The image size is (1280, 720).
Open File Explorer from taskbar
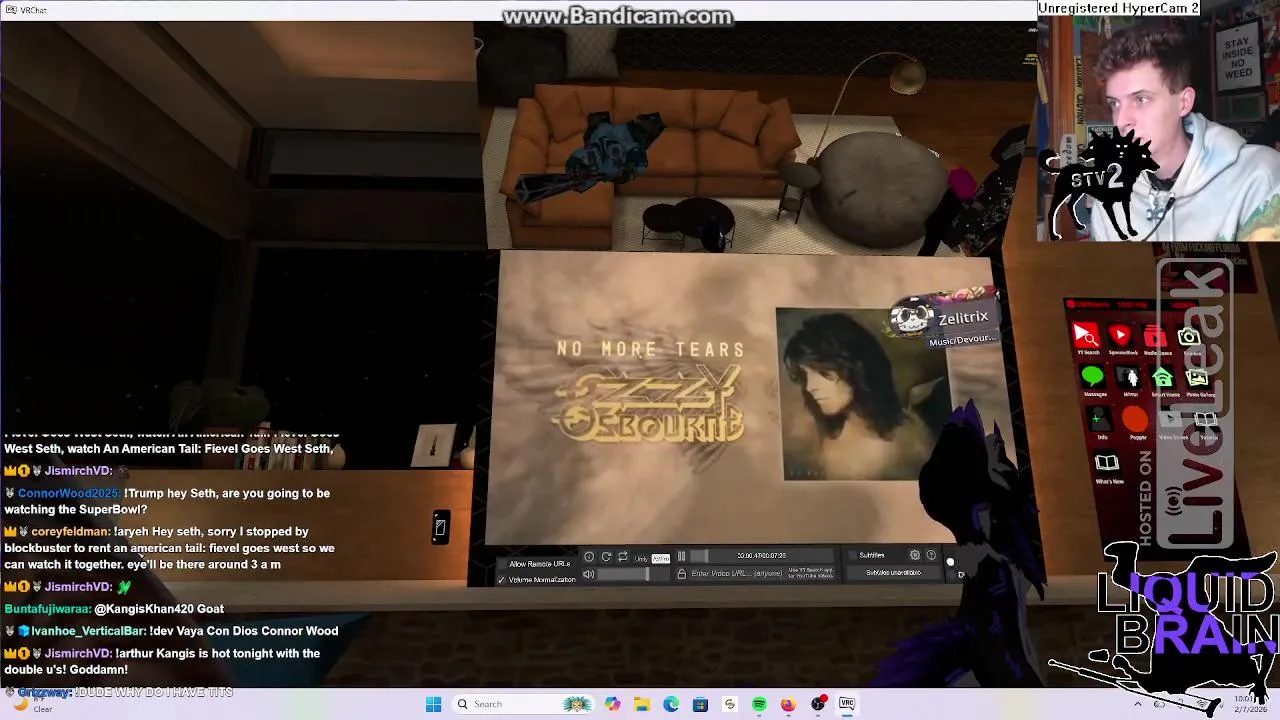pos(641,704)
